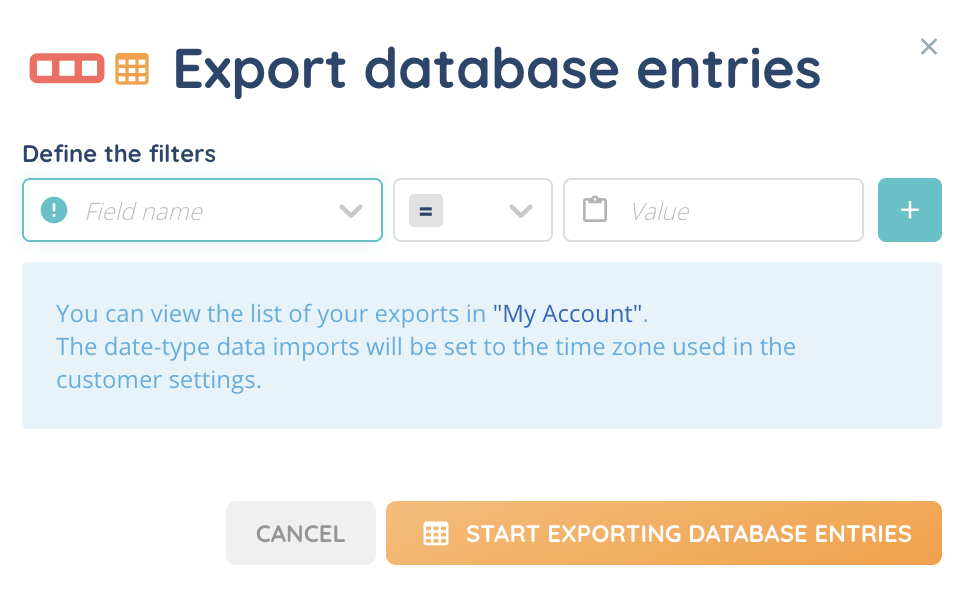This screenshot has height=604, width=964.
Task: Click the orange table grid icon beside title
Action: click(132, 68)
